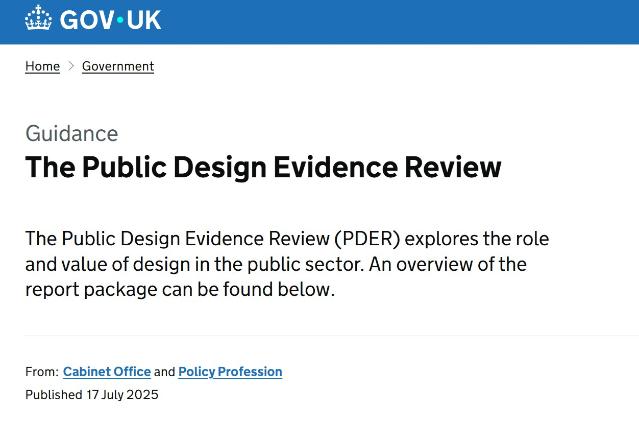Click the crown icon in the header
639x443 pixels.
(38, 19)
